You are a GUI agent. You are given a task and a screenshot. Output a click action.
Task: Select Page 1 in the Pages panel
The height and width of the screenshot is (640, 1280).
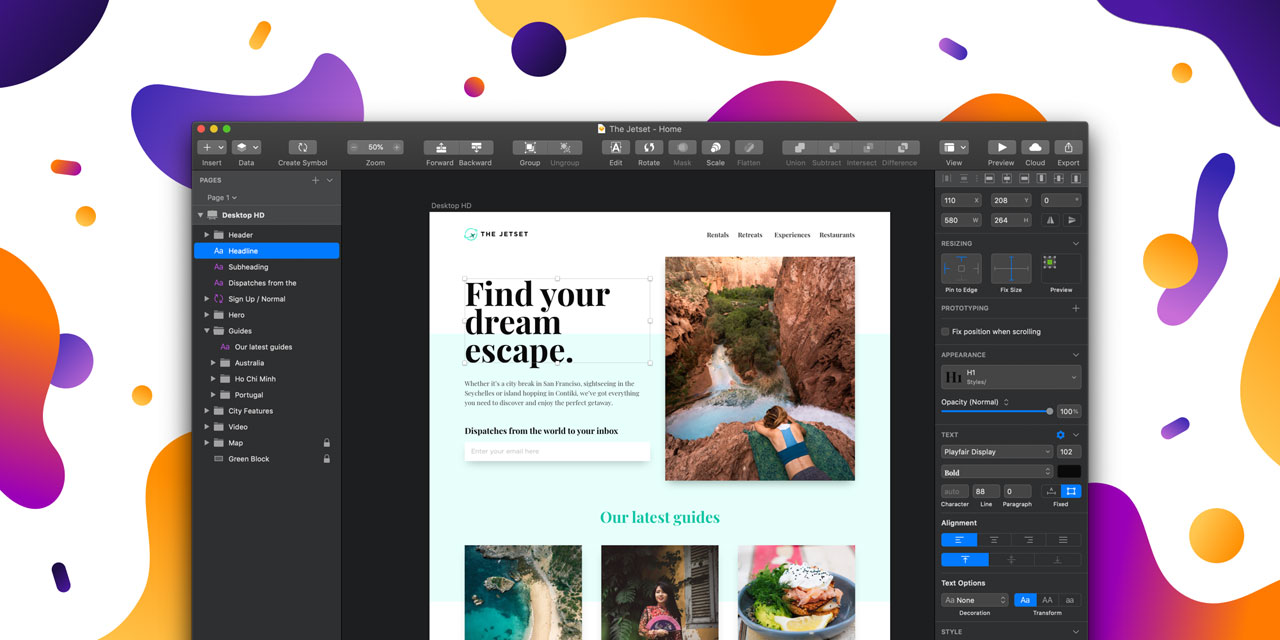[220, 197]
